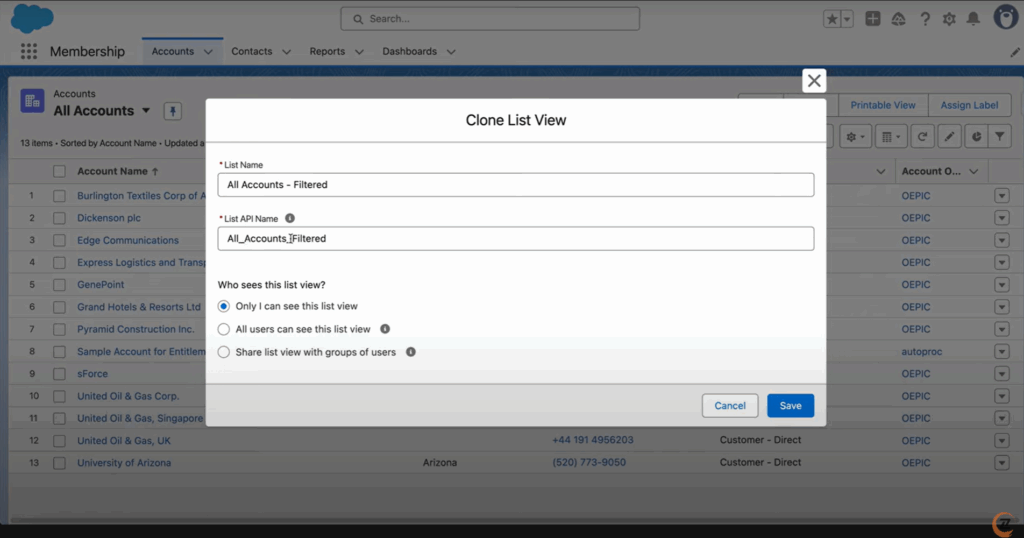This screenshot has width=1024, height=538.
Task: Expand the Accounts tab dropdown chevron
Action: point(208,52)
